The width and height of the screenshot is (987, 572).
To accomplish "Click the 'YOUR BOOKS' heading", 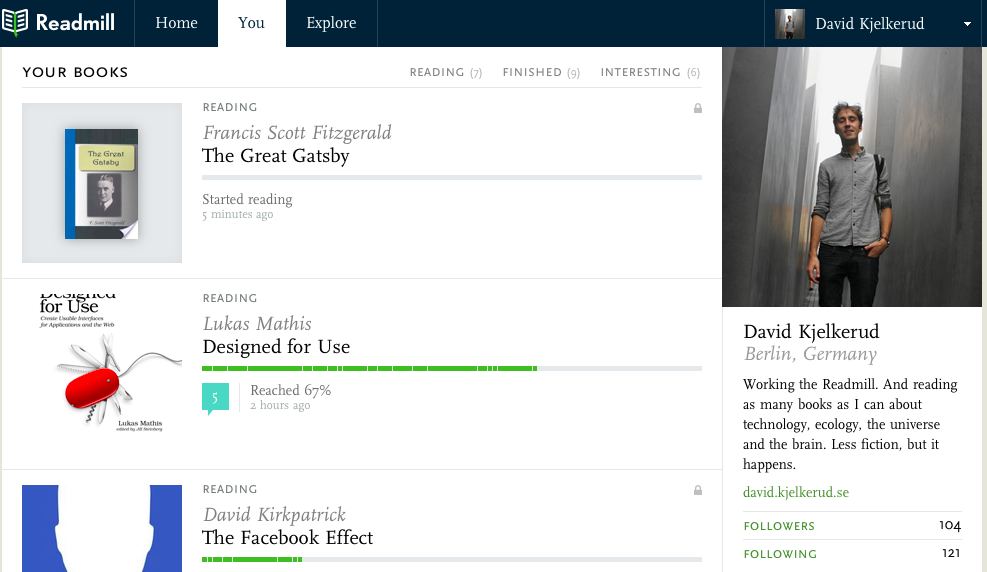I will click(75, 72).
